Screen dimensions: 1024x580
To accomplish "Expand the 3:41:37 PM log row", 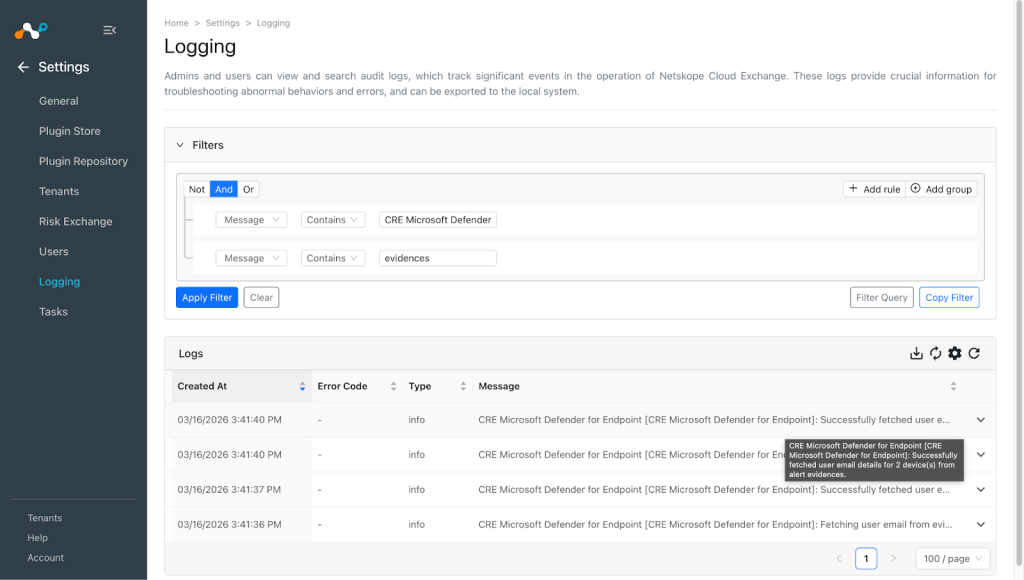I will click(981, 490).
